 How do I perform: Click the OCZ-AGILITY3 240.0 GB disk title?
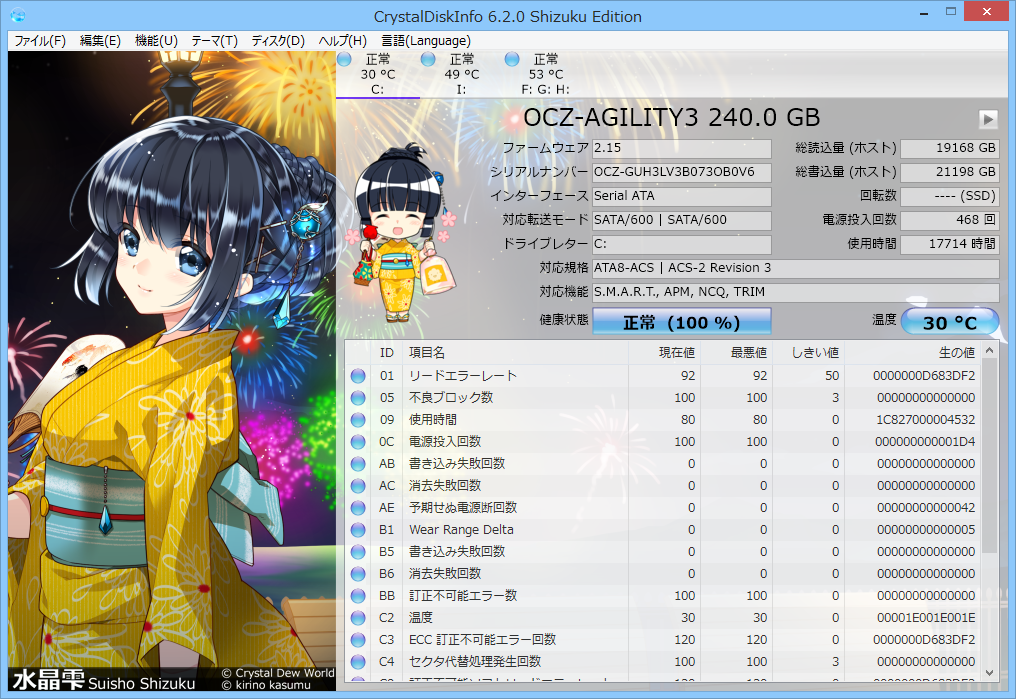click(x=671, y=118)
